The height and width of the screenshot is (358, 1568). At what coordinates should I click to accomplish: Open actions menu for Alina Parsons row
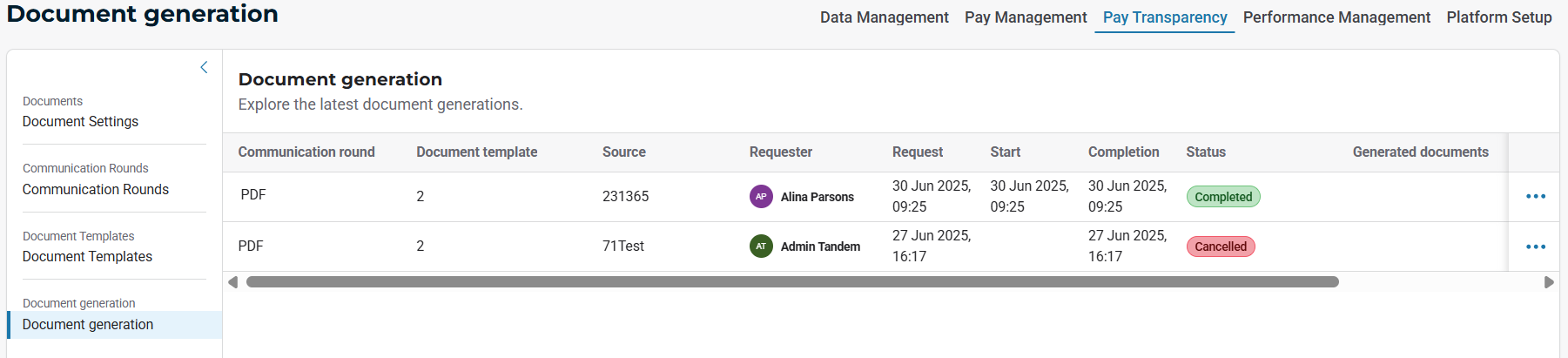1535,197
